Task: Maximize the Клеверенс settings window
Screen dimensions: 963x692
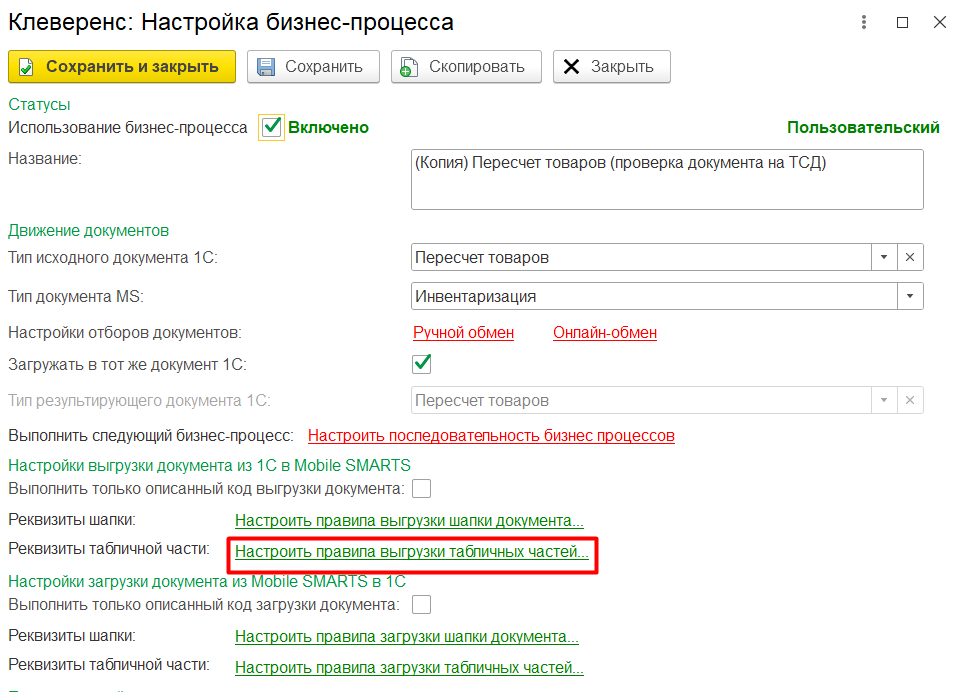Action: point(902,23)
